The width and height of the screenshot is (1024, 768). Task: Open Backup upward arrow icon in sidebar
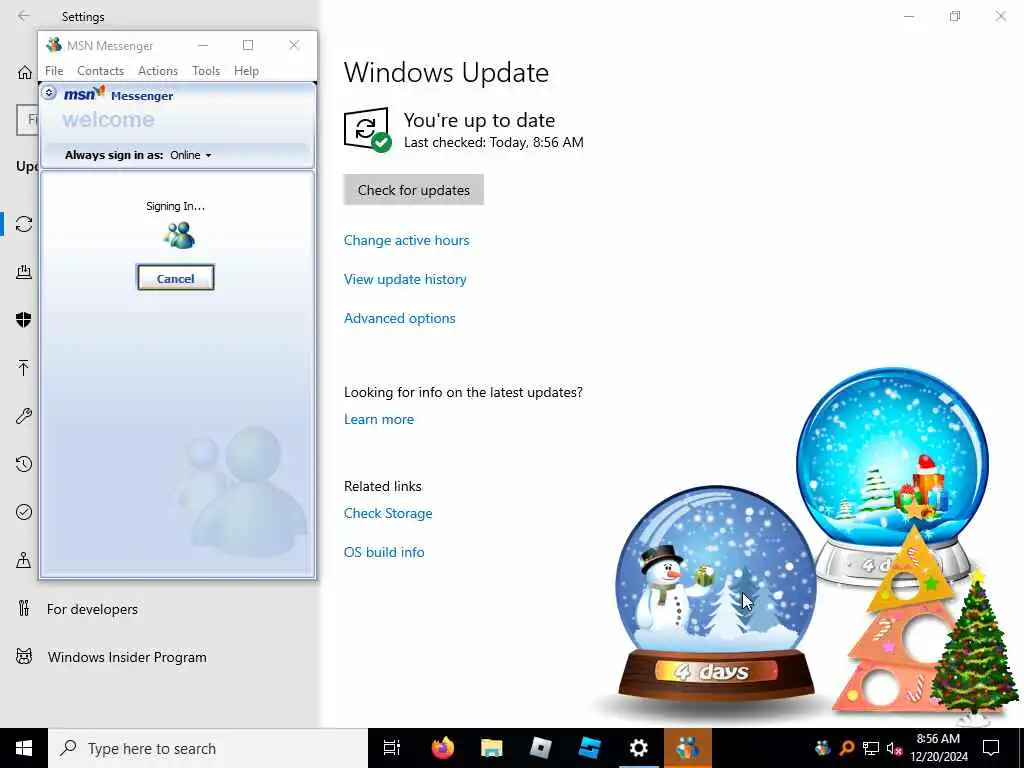pos(24,368)
